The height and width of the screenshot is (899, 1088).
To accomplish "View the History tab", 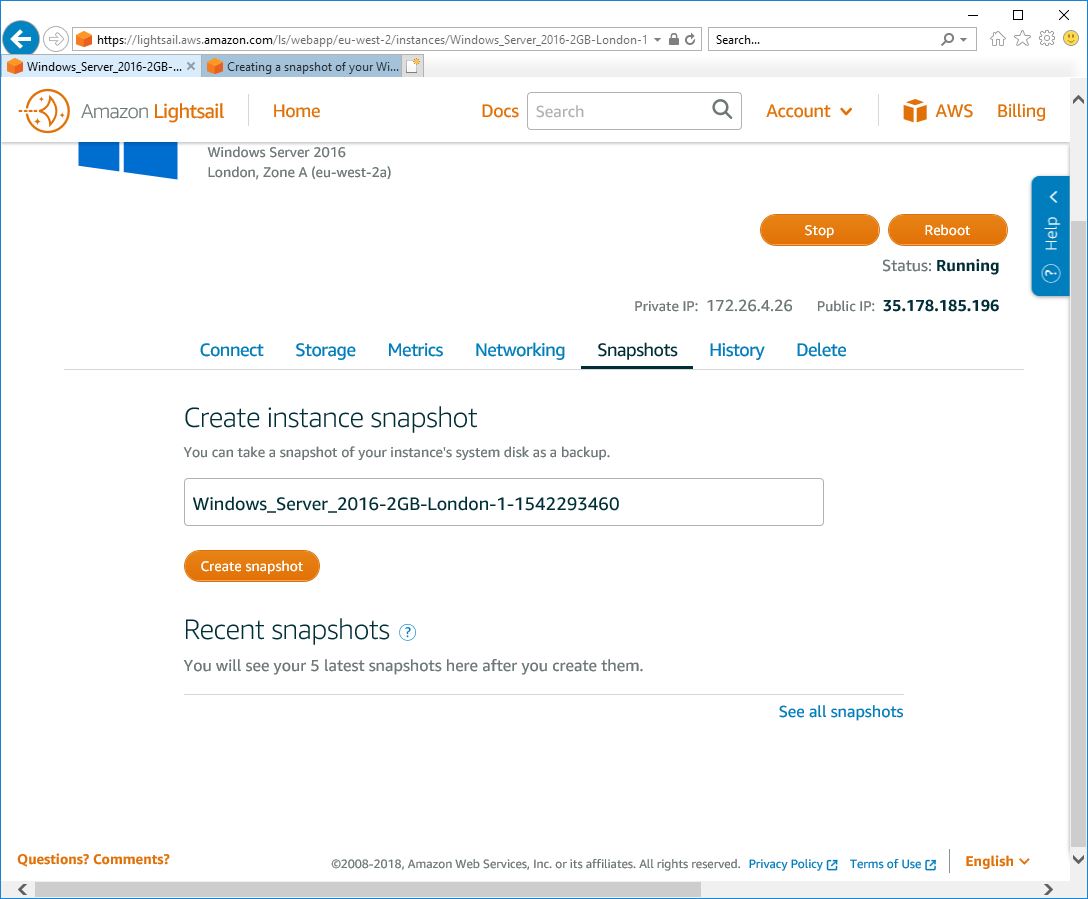I will 736,350.
